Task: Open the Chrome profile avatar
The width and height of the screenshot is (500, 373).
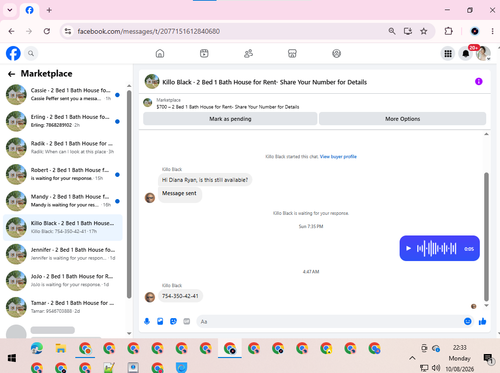Action: [475, 31]
